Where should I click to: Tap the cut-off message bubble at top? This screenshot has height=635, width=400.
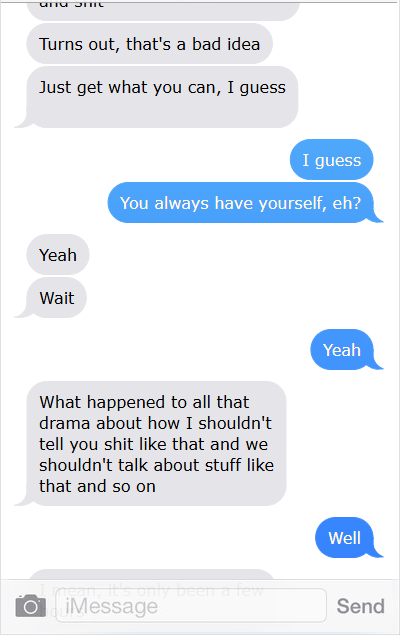tap(163, 9)
